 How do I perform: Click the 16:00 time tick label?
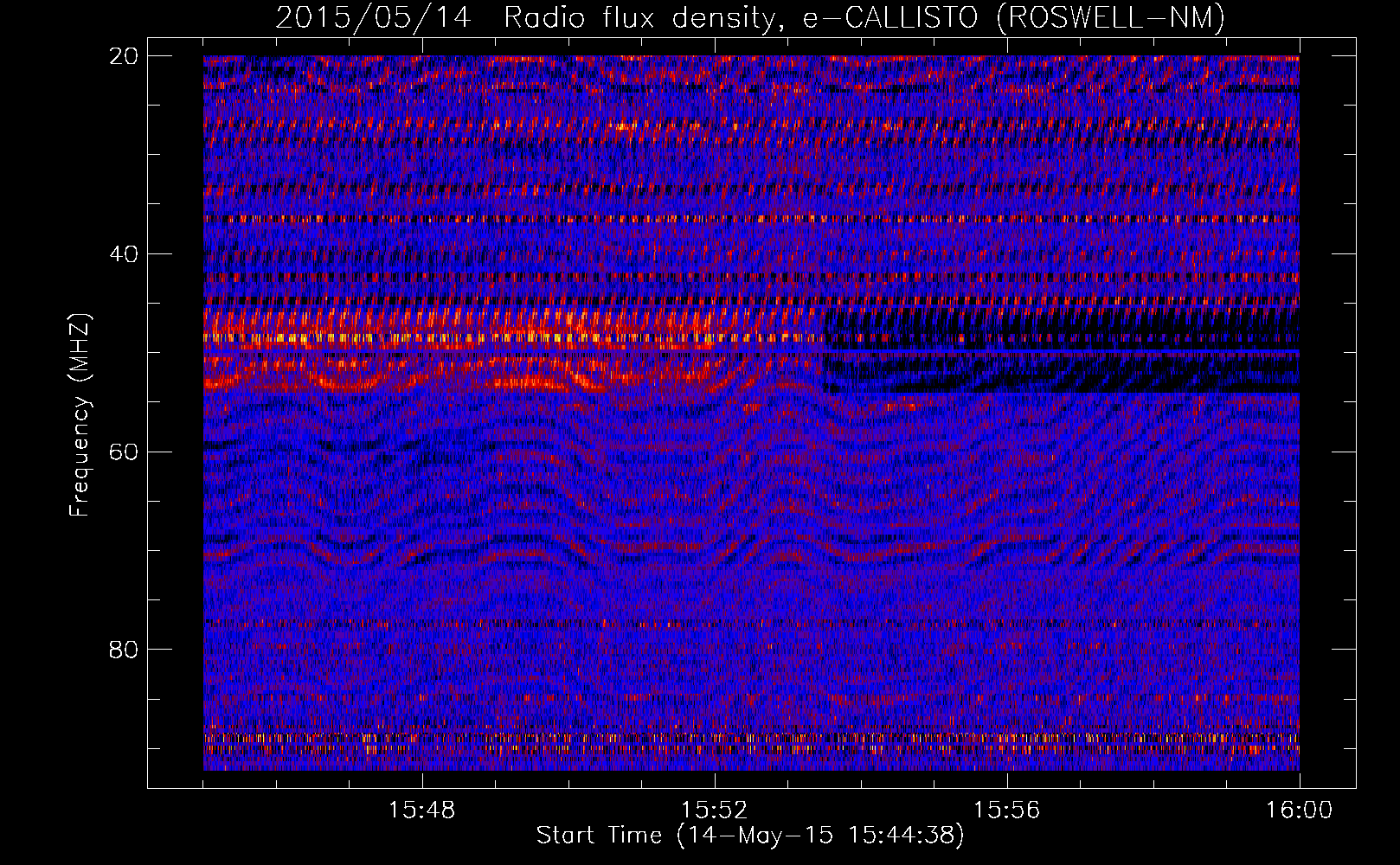click(x=1300, y=811)
